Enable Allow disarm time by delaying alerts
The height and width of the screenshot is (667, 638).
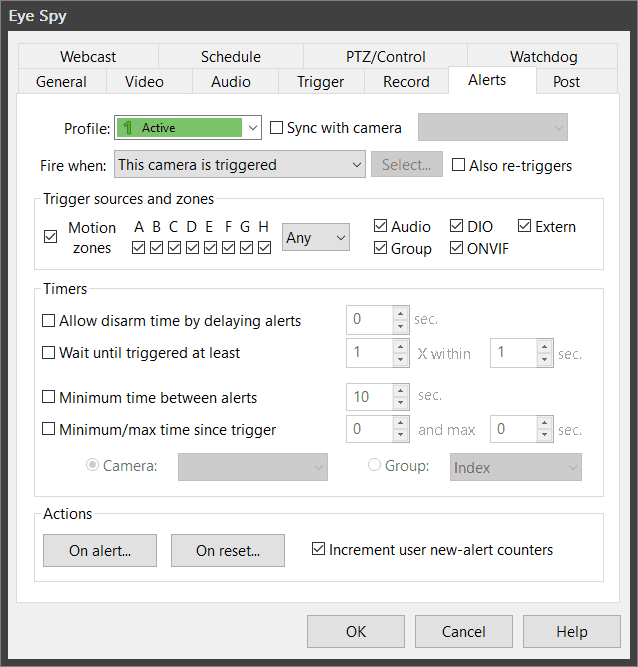point(48,320)
